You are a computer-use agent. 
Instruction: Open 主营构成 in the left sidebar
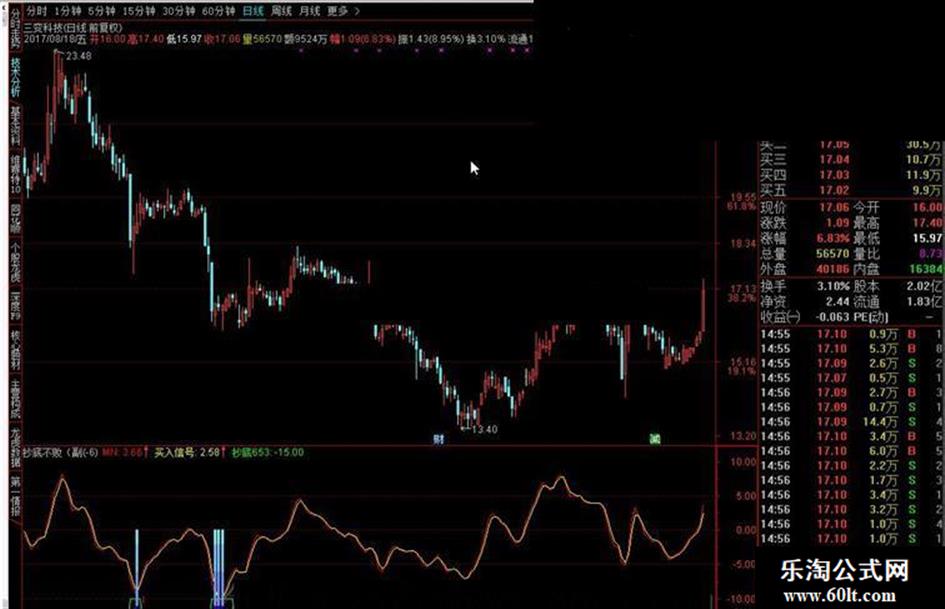15,399
